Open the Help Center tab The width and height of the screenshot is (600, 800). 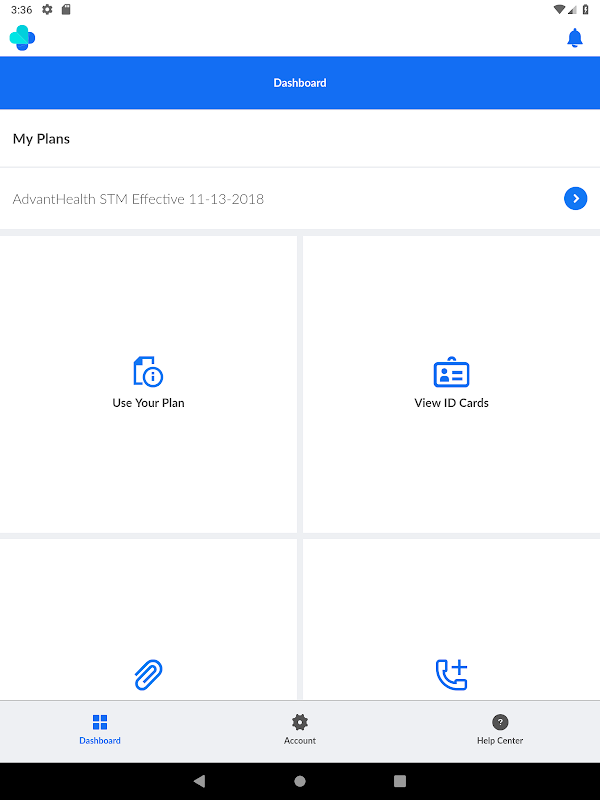click(x=500, y=730)
